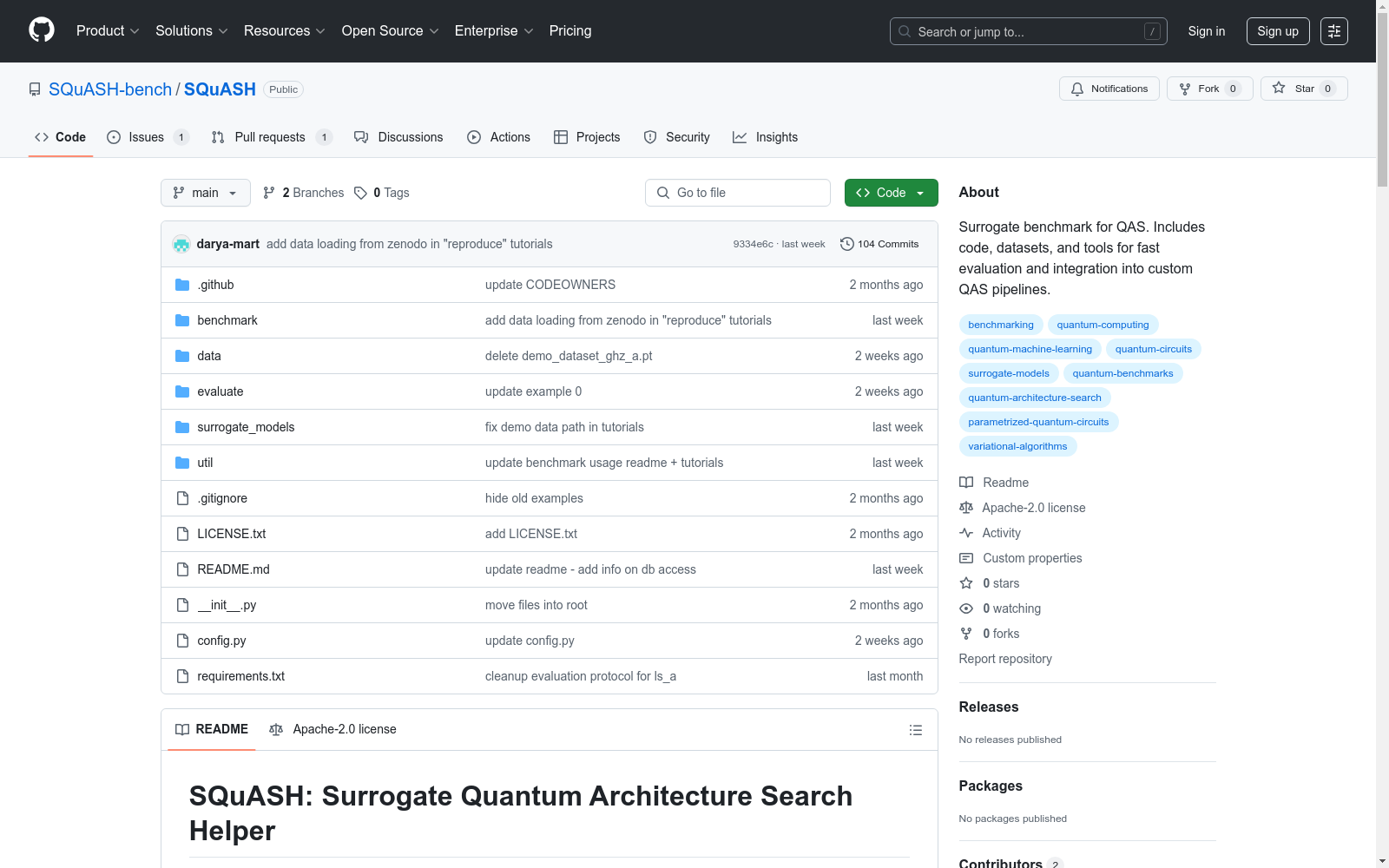Click the Fork button
The width and height of the screenshot is (1389, 868).
click(x=1209, y=89)
